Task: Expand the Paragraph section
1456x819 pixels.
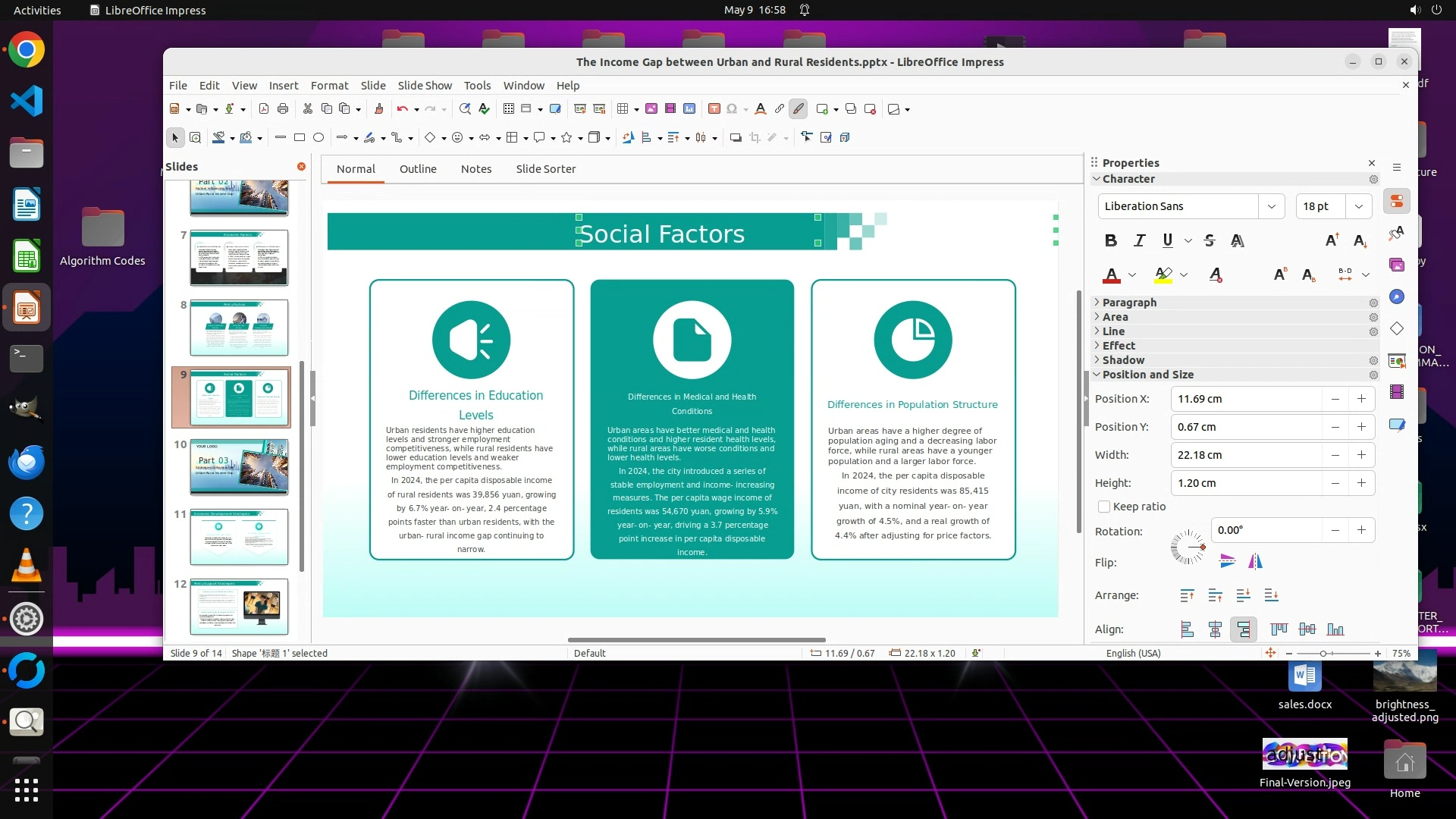Action: click(x=1129, y=302)
